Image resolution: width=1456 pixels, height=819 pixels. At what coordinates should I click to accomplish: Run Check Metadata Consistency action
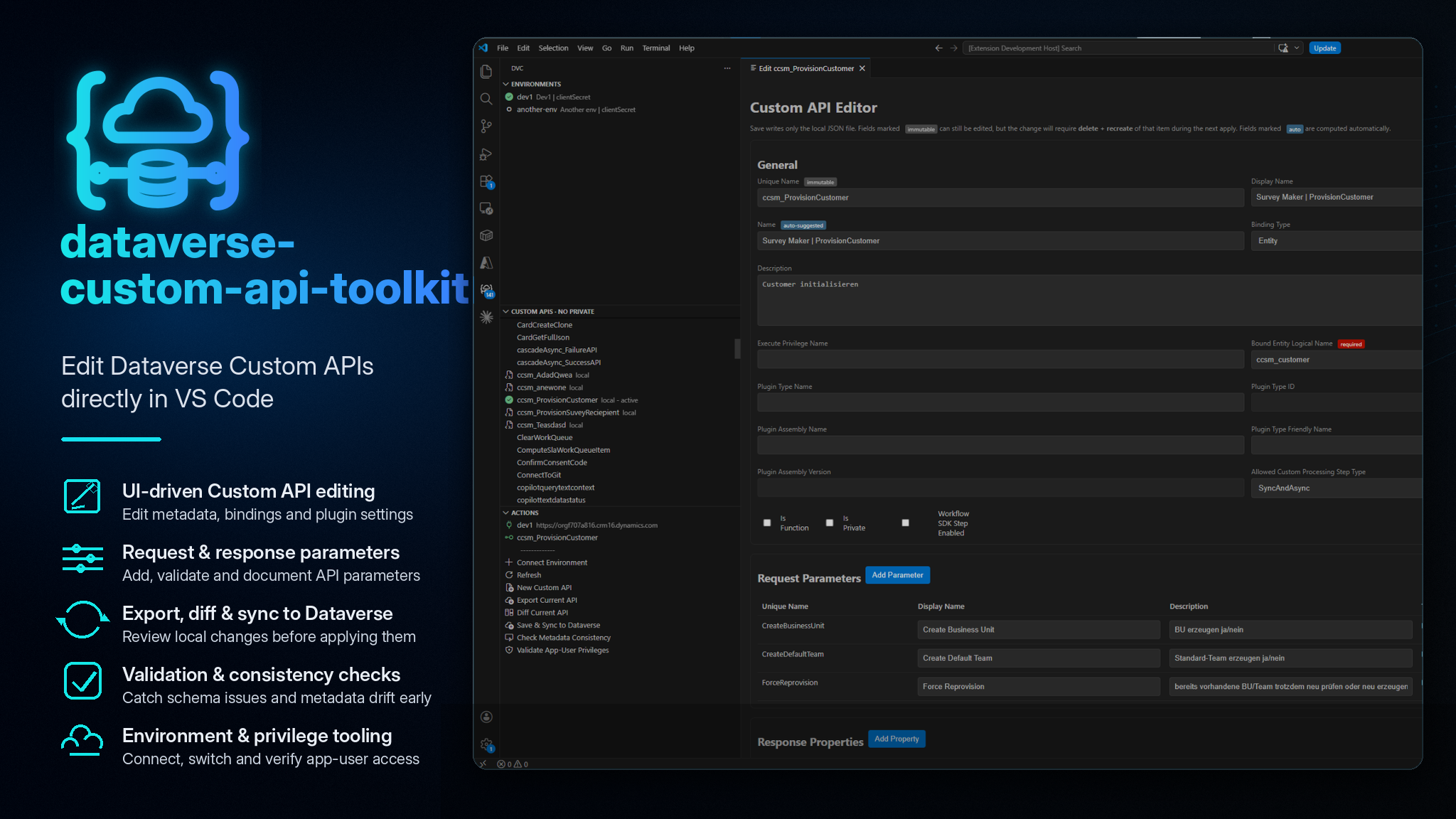[x=563, y=638]
